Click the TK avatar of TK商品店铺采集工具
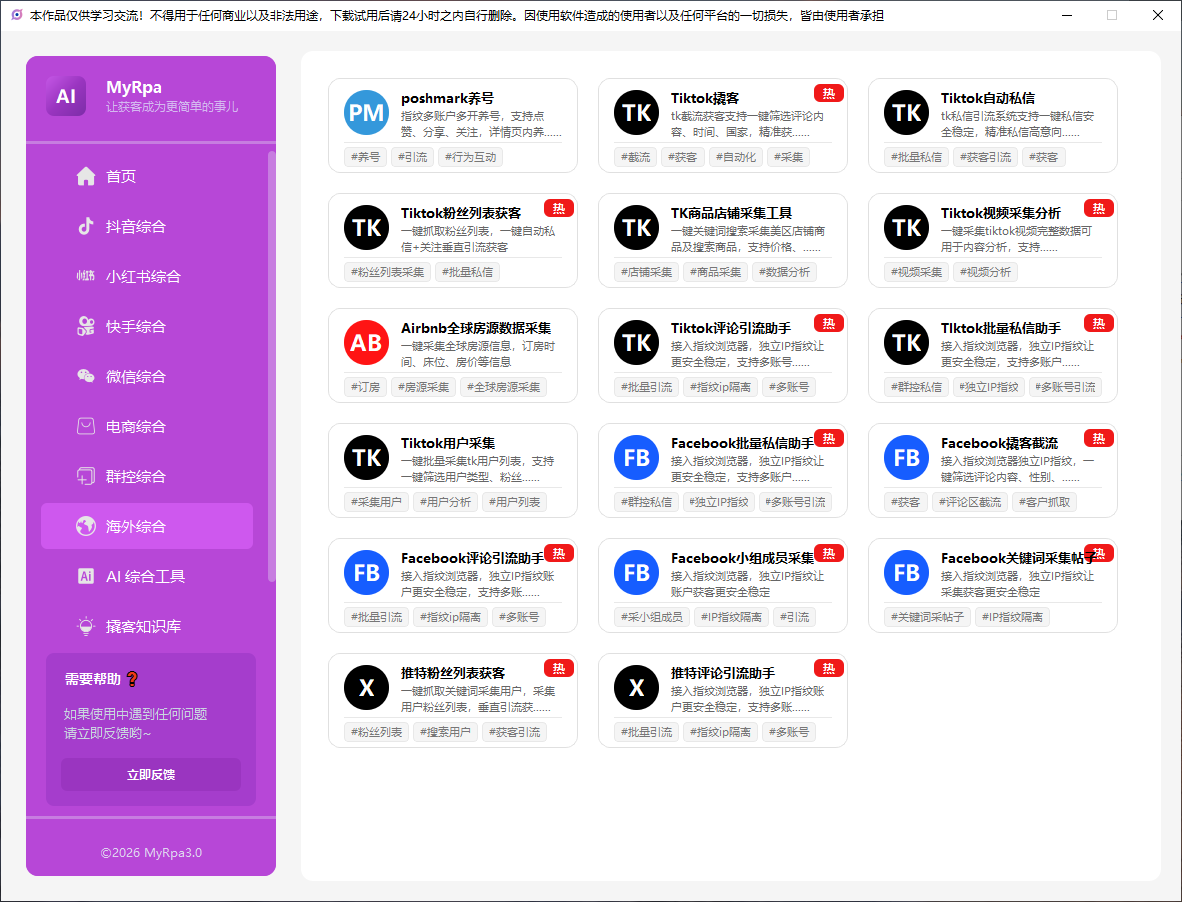This screenshot has width=1182, height=902. (636, 228)
